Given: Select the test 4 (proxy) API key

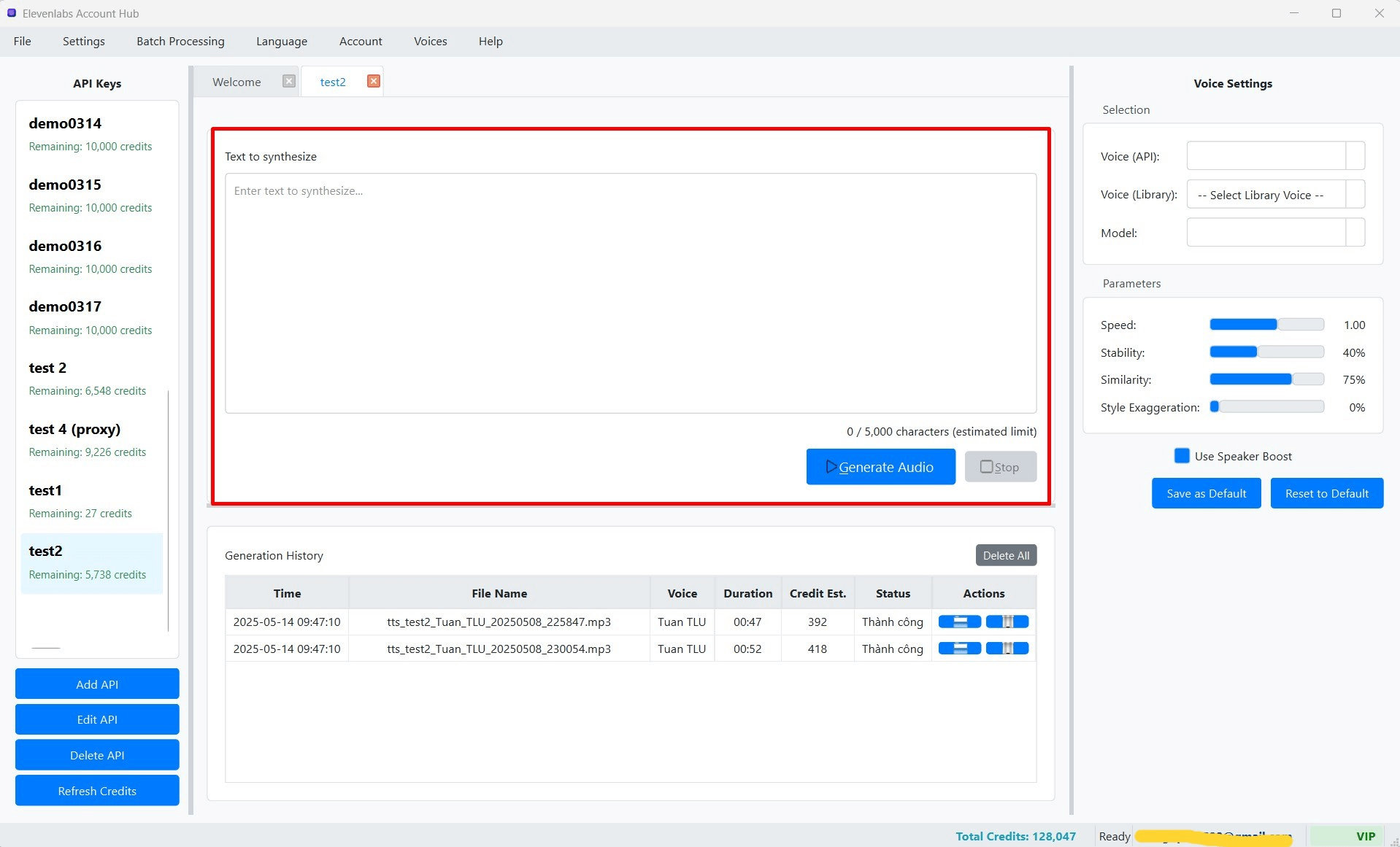Looking at the screenshot, I should pos(91,440).
